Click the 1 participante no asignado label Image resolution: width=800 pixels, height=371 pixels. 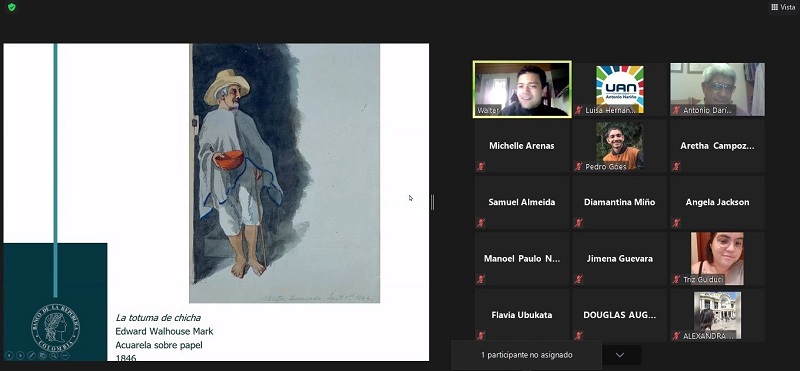pos(527,355)
